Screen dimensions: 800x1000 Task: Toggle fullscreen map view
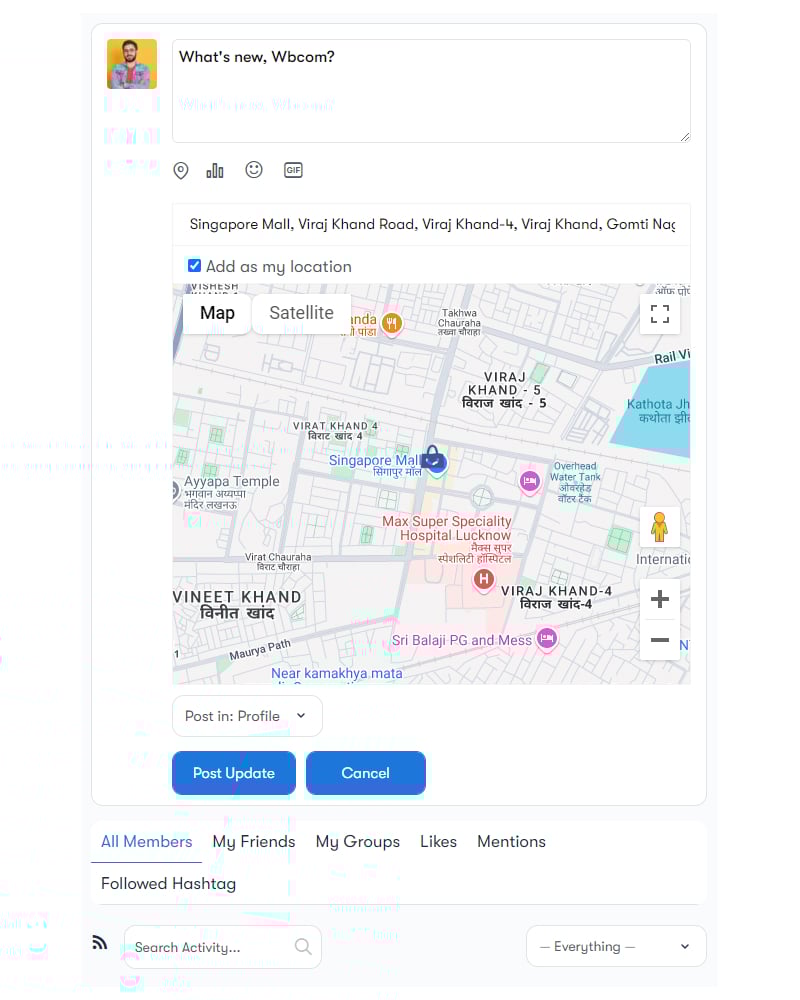pos(659,314)
